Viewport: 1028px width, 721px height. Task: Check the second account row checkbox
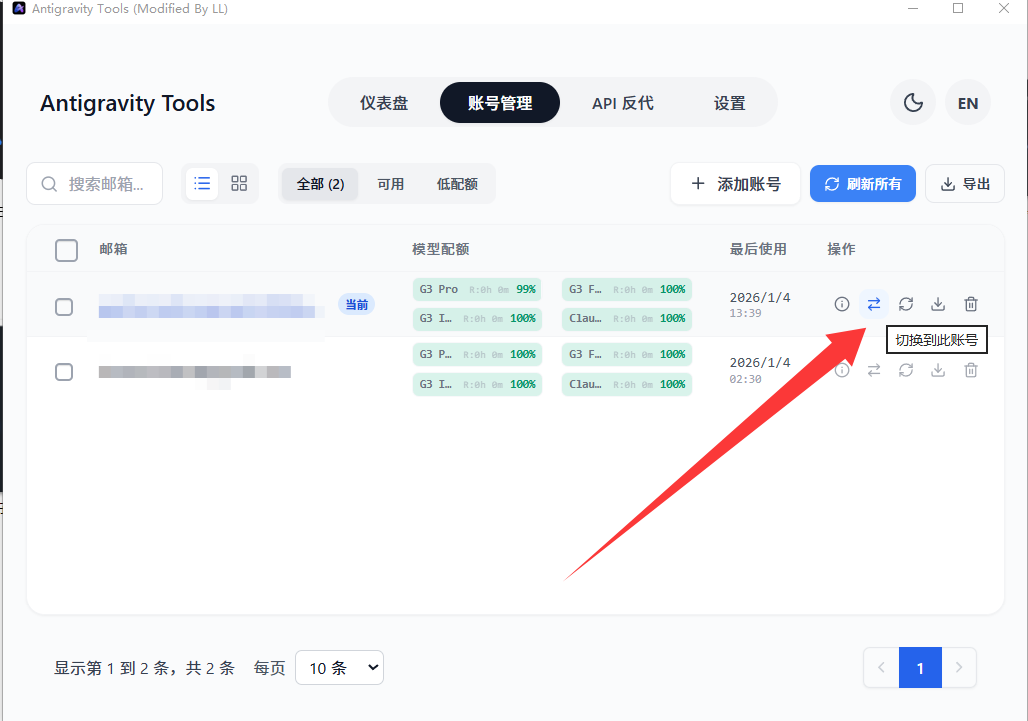pos(64,372)
